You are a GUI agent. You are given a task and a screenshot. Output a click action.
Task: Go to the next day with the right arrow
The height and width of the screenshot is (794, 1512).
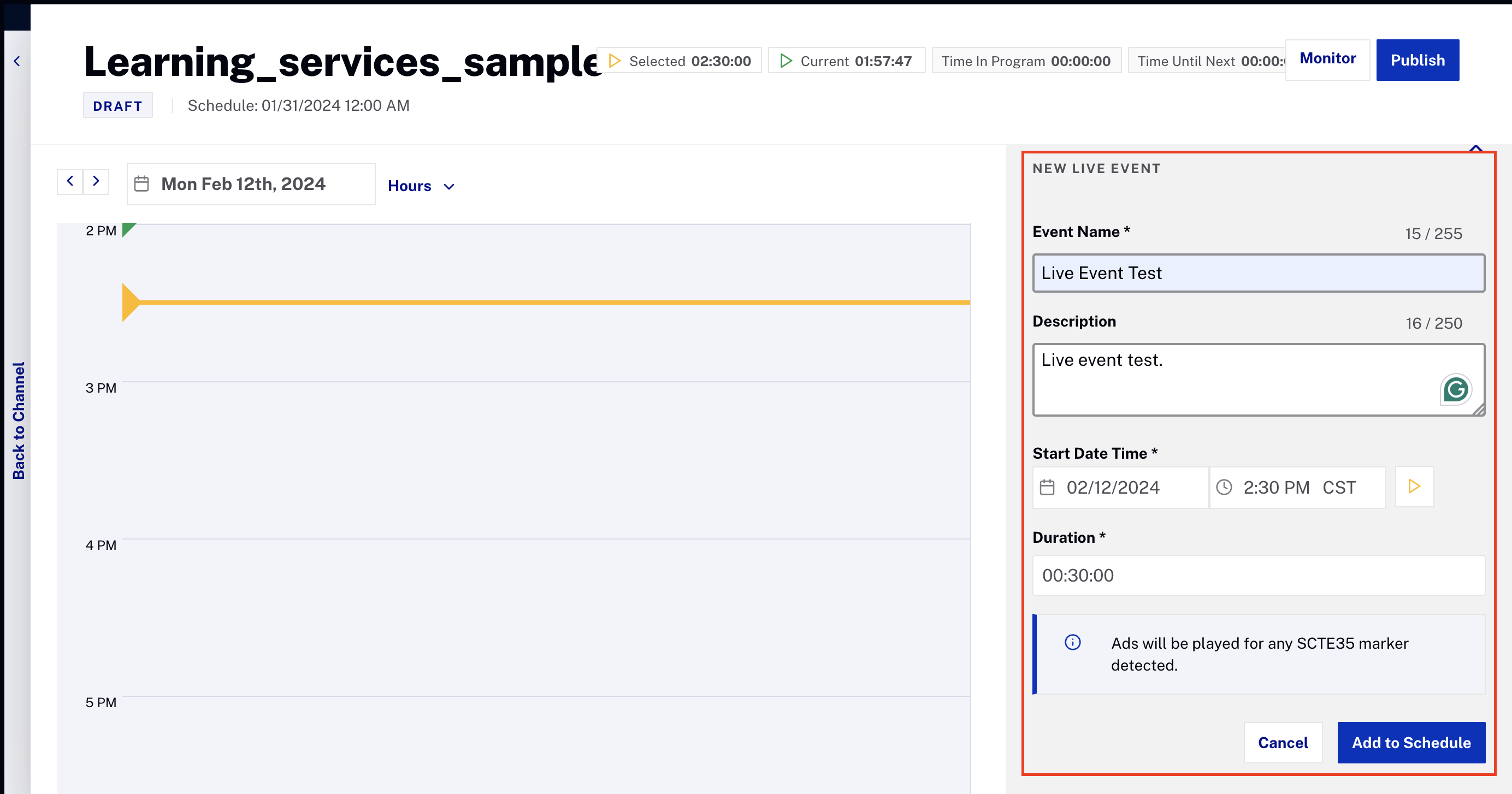(x=96, y=181)
